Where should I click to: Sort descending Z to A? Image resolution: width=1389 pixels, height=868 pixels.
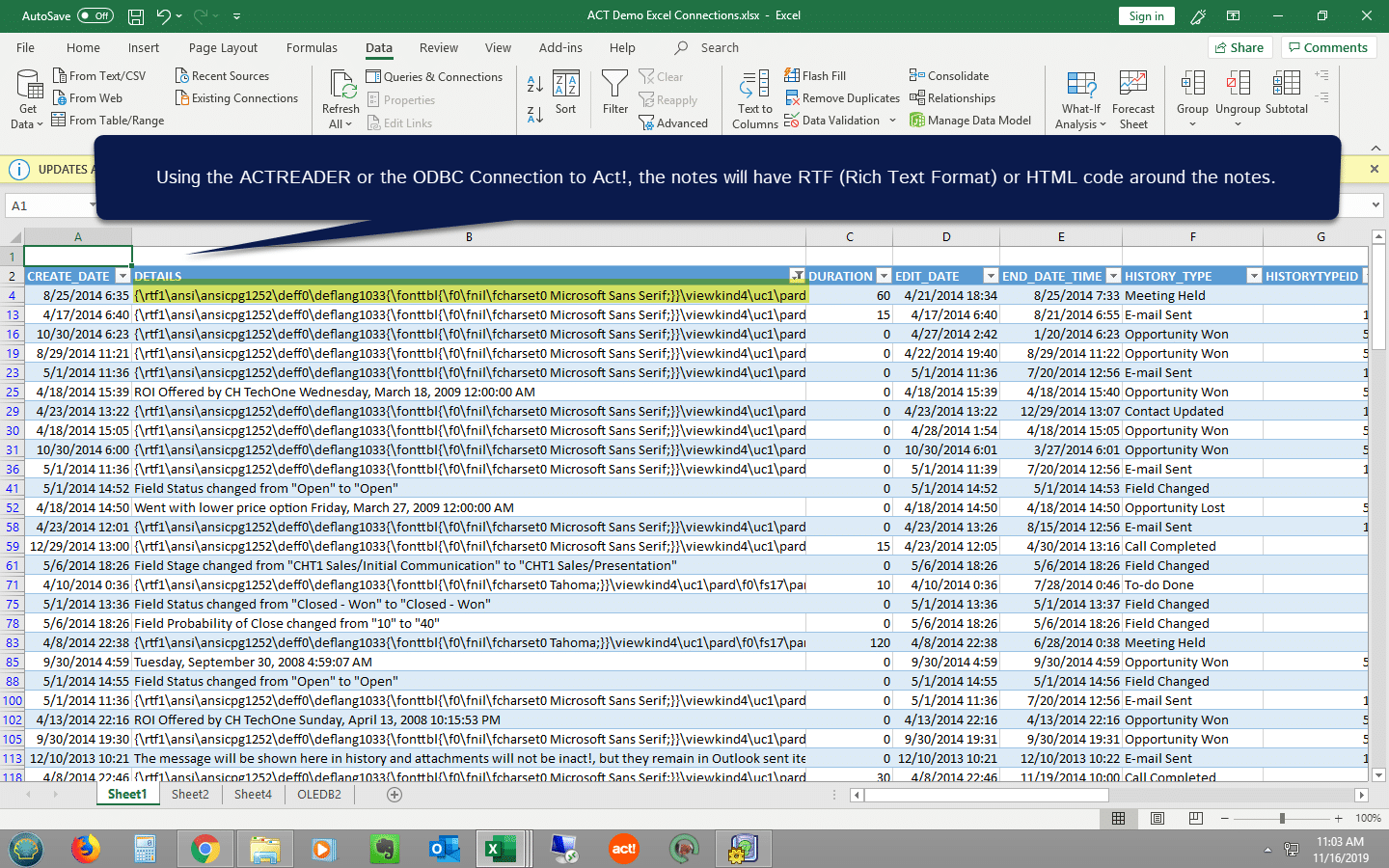(535, 115)
